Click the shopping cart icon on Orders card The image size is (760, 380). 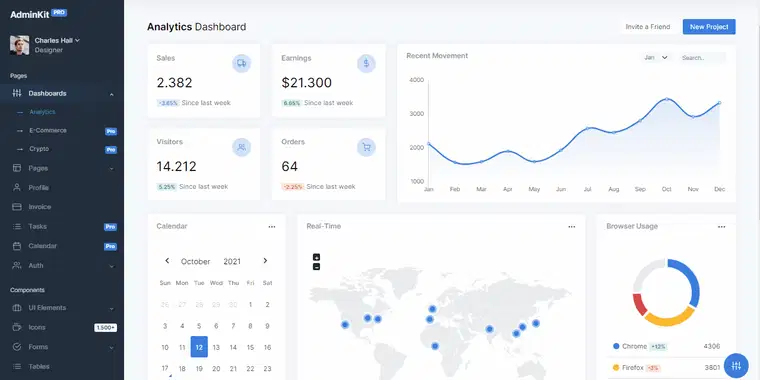(366, 147)
